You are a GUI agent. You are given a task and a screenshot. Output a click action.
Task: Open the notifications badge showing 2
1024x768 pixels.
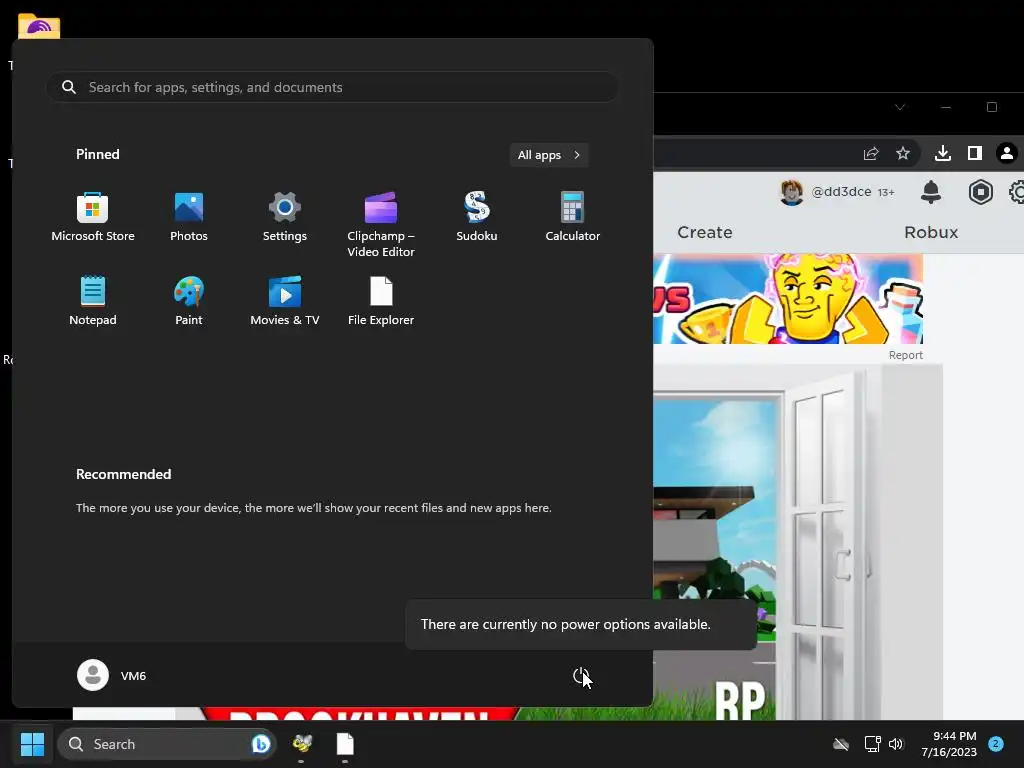coord(995,743)
